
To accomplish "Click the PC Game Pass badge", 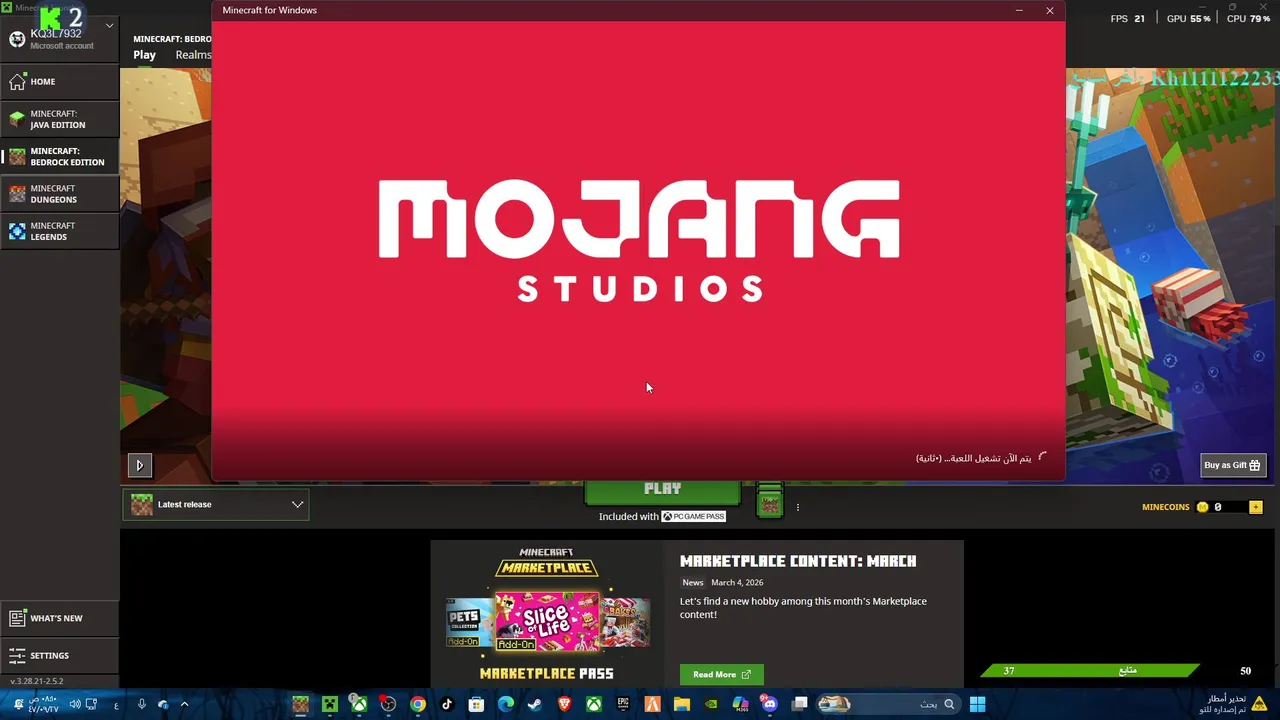I will (693, 516).
